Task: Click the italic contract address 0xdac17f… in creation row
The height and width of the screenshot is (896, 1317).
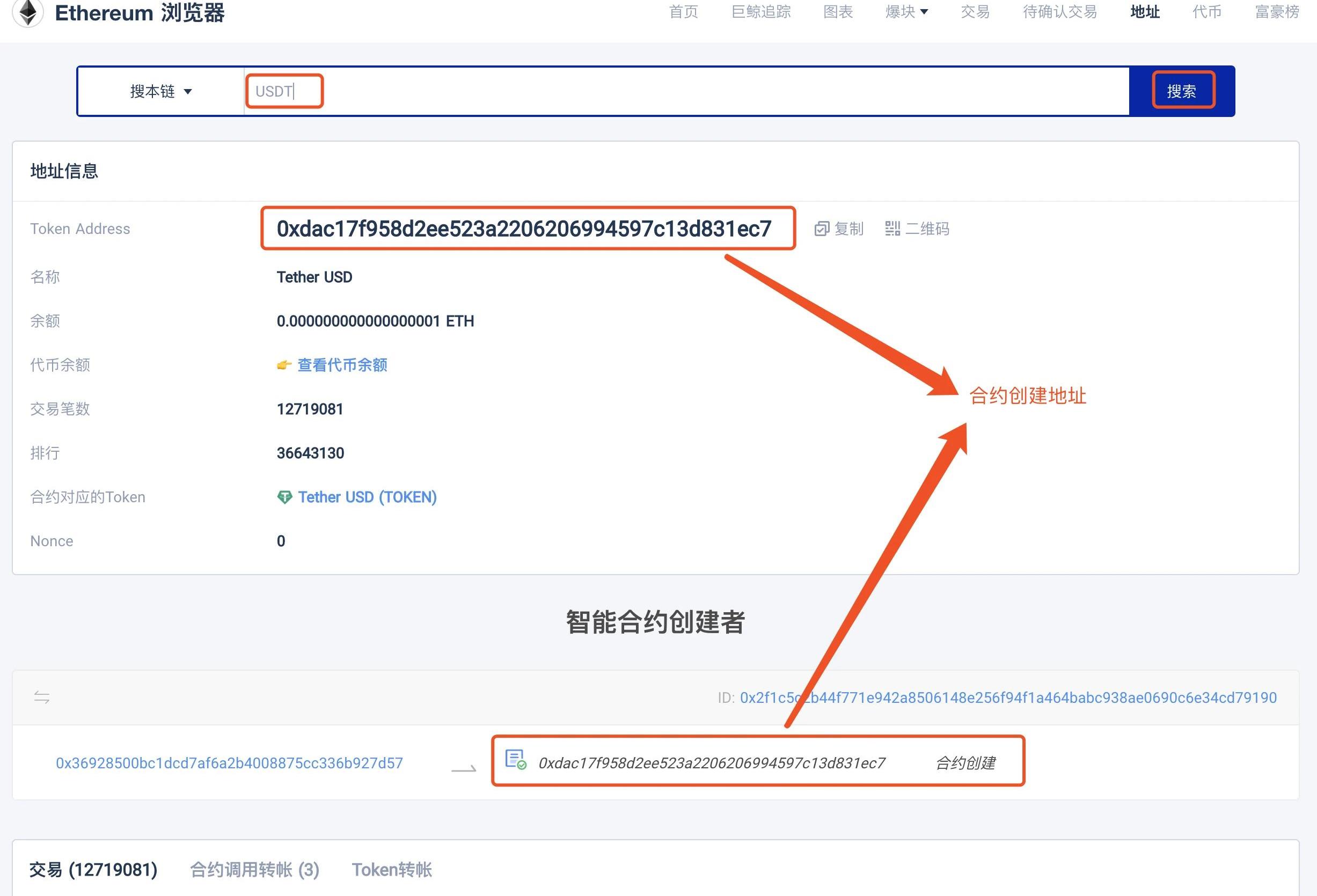Action: pos(712,763)
